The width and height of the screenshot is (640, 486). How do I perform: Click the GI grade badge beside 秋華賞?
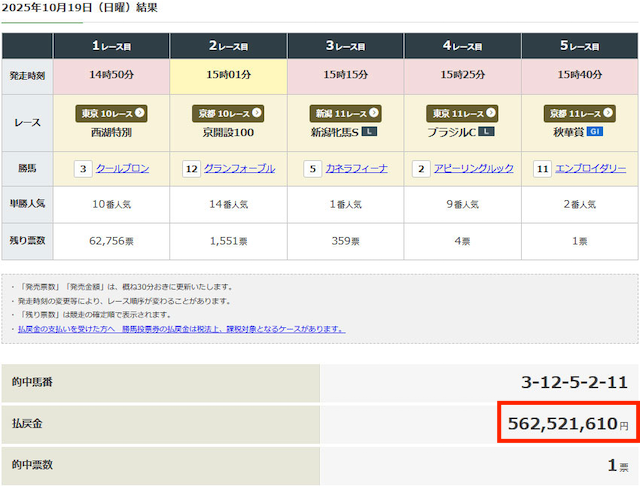pos(593,131)
